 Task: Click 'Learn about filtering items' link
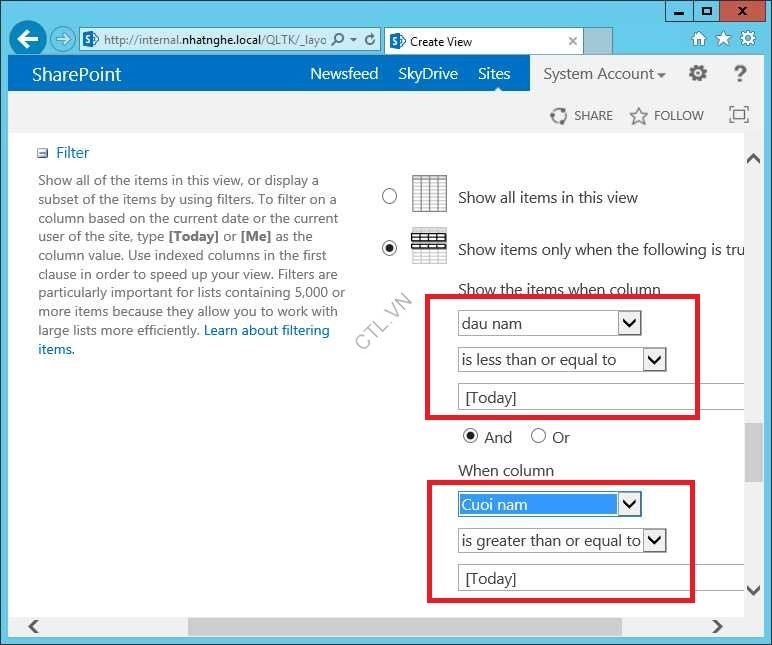click(x=265, y=331)
